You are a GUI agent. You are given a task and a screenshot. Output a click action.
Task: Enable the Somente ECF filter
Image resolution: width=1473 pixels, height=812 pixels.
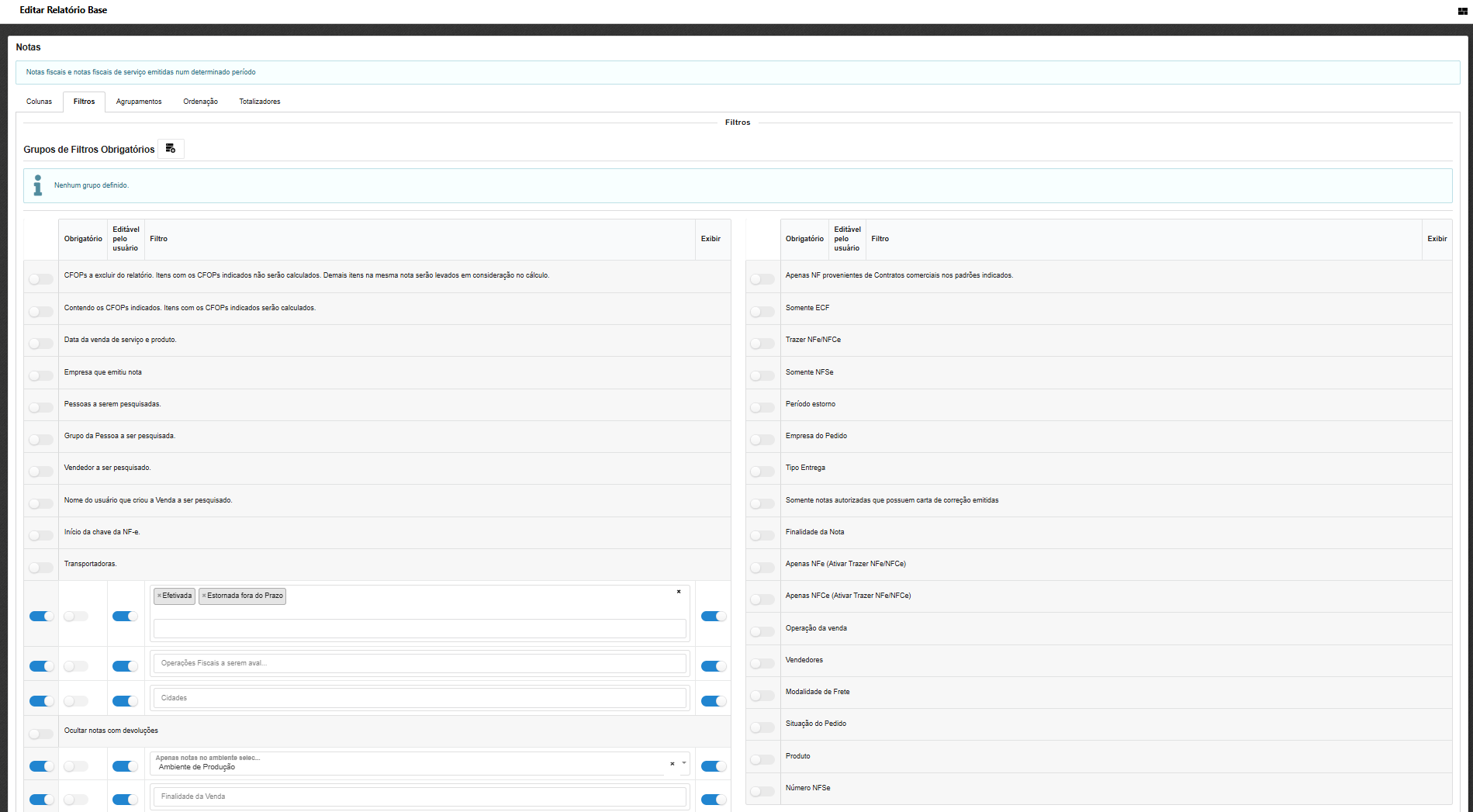click(762, 312)
